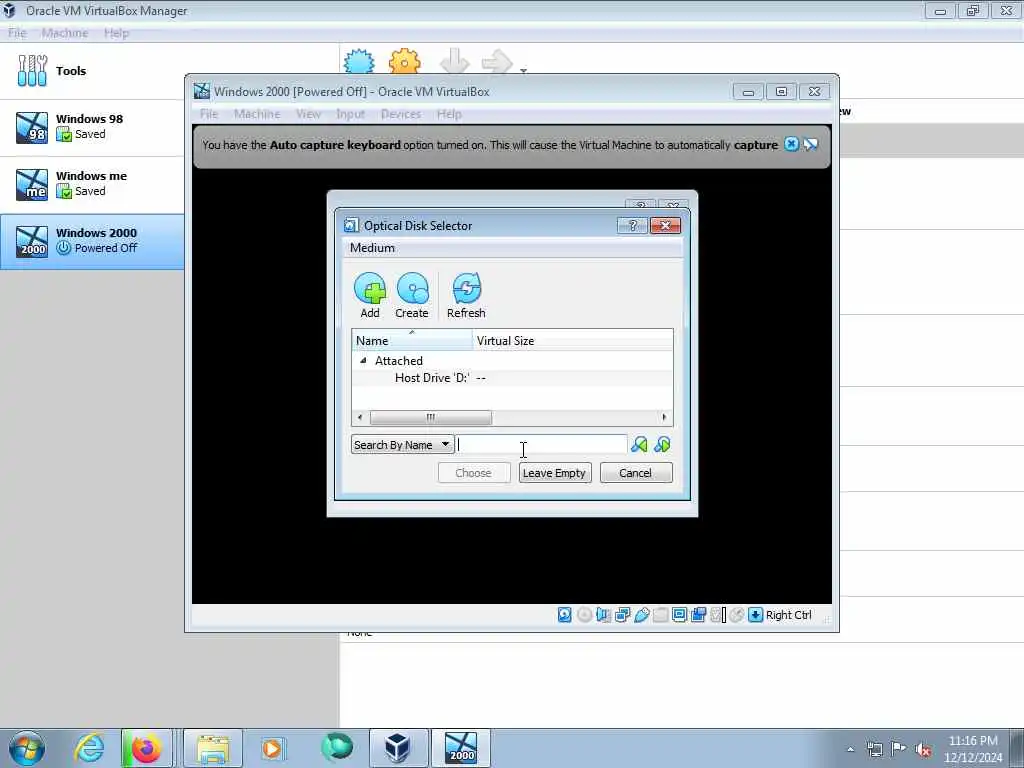Click keyboard capture arrow icon near Right Ctrl
The height and width of the screenshot is (768, 1024).
[756, 615]
